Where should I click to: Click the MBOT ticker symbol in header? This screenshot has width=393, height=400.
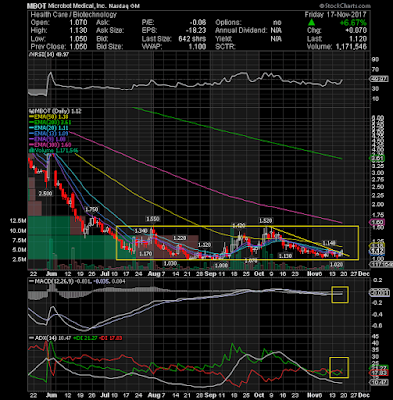pyautogui.click(x=36, y=6)
